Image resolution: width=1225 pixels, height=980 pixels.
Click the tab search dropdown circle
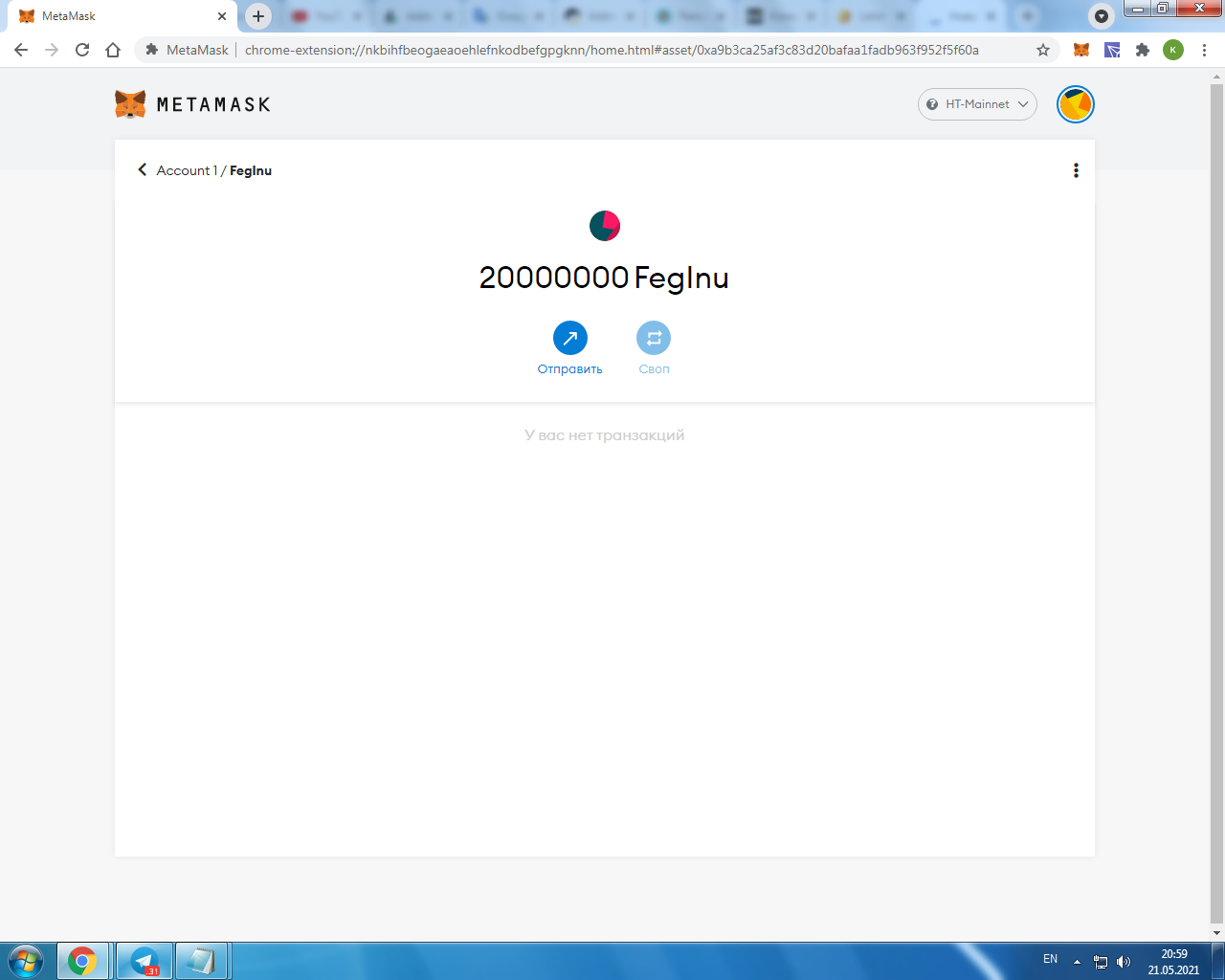click(x=1102, y=16)
